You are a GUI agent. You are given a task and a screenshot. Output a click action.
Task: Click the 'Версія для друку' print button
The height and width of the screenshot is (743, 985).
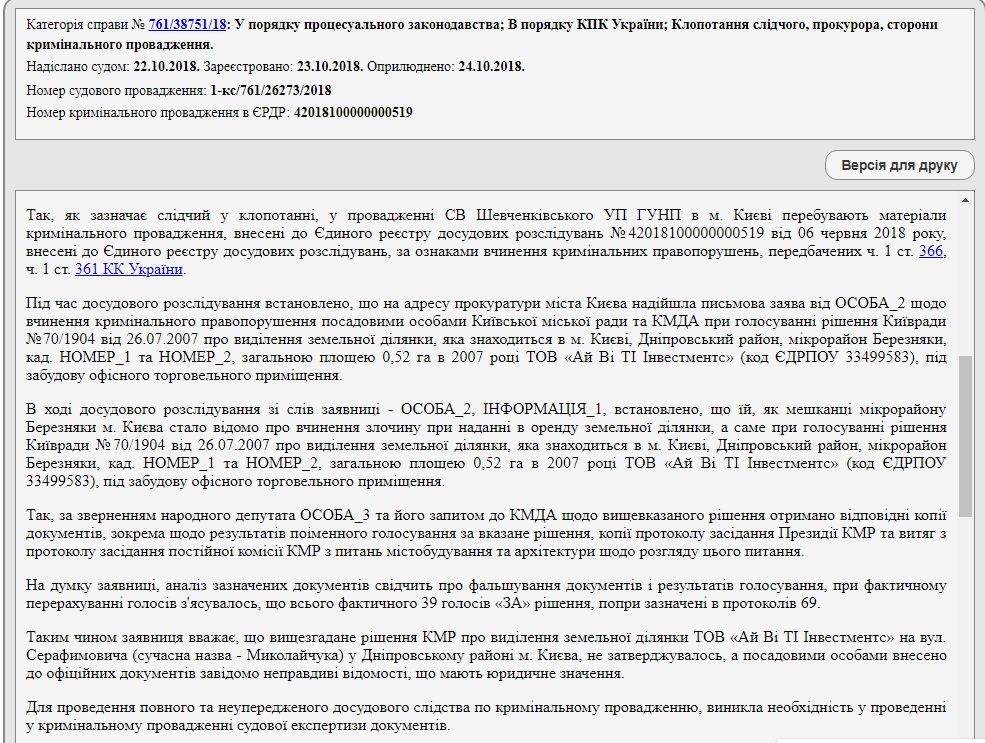click(x=899, y=165)
